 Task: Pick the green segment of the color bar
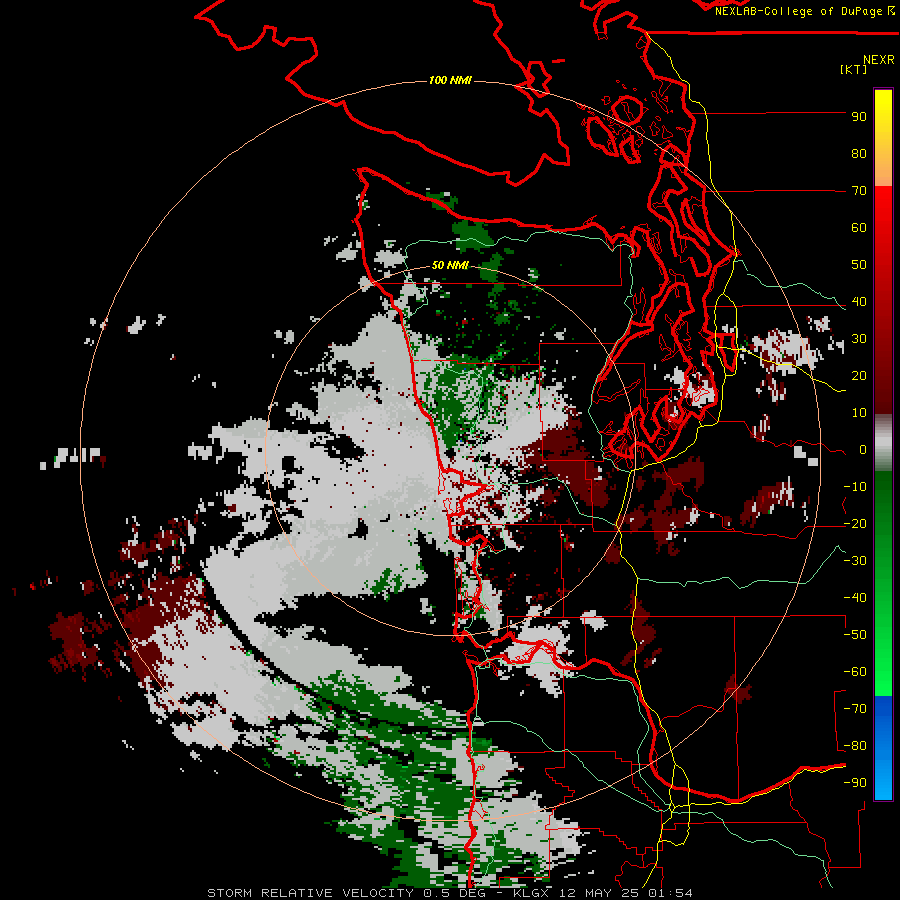883,584
